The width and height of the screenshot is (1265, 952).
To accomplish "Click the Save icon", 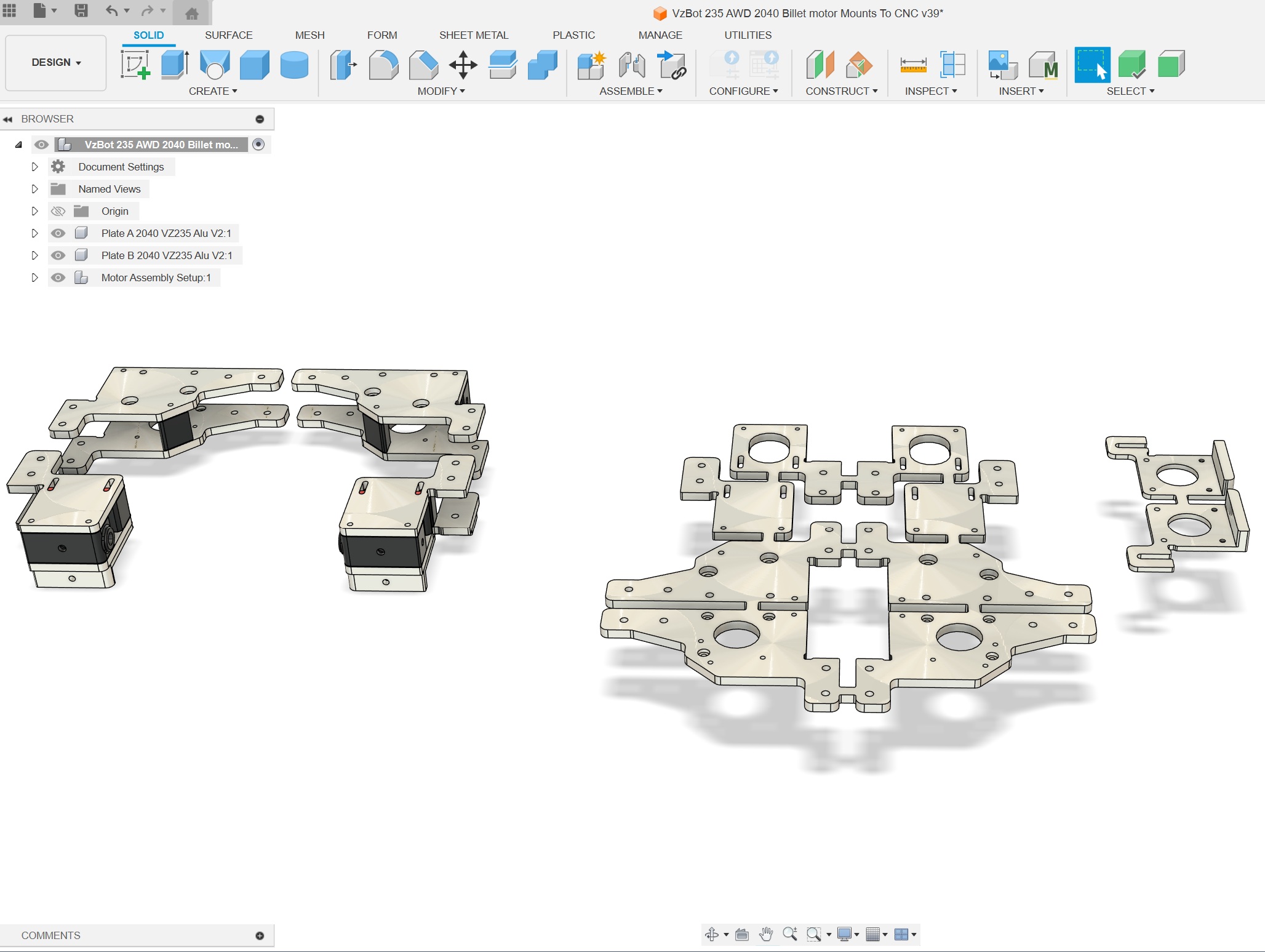I will 81,10.
